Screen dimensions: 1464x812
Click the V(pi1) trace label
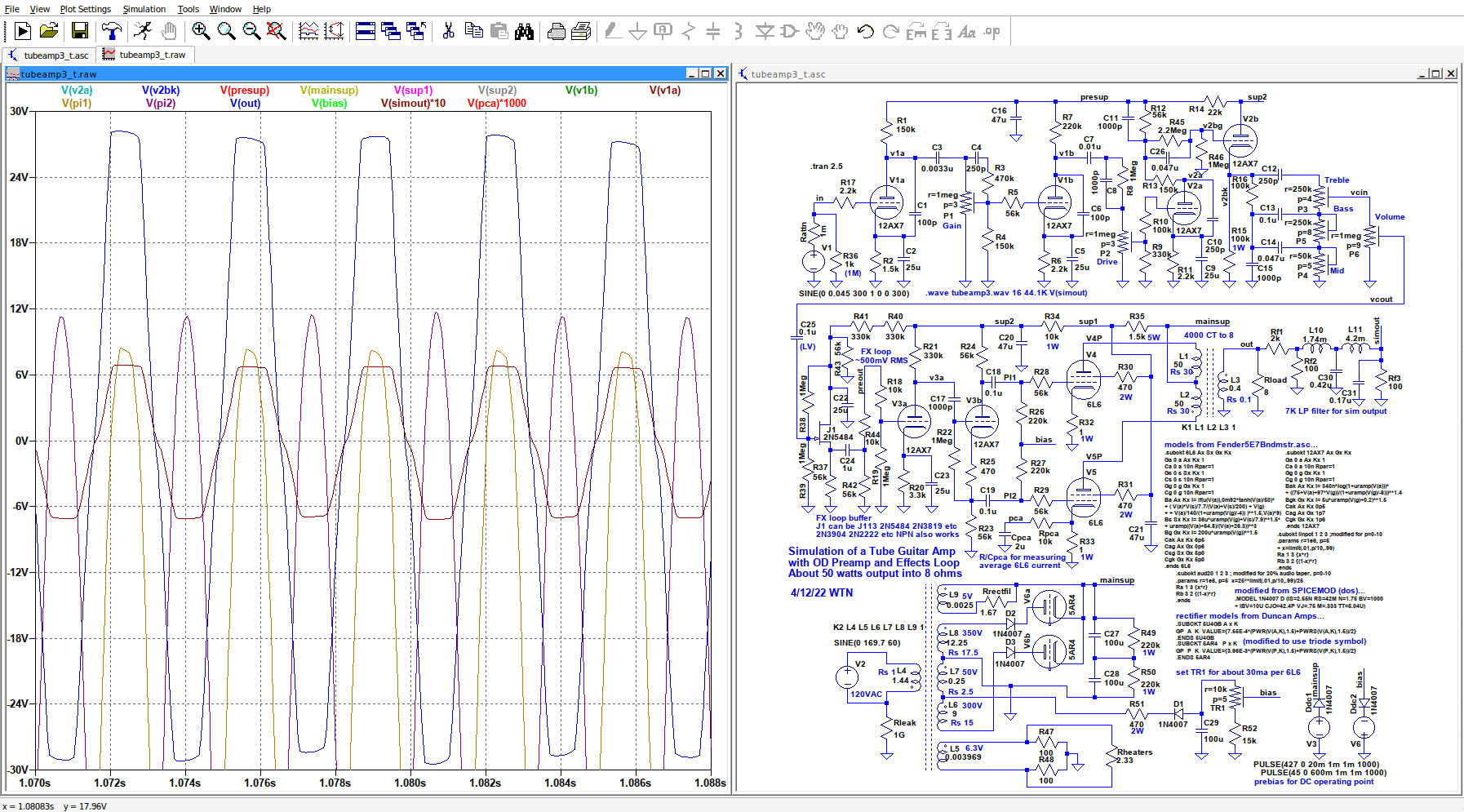[x=77, y=104]
